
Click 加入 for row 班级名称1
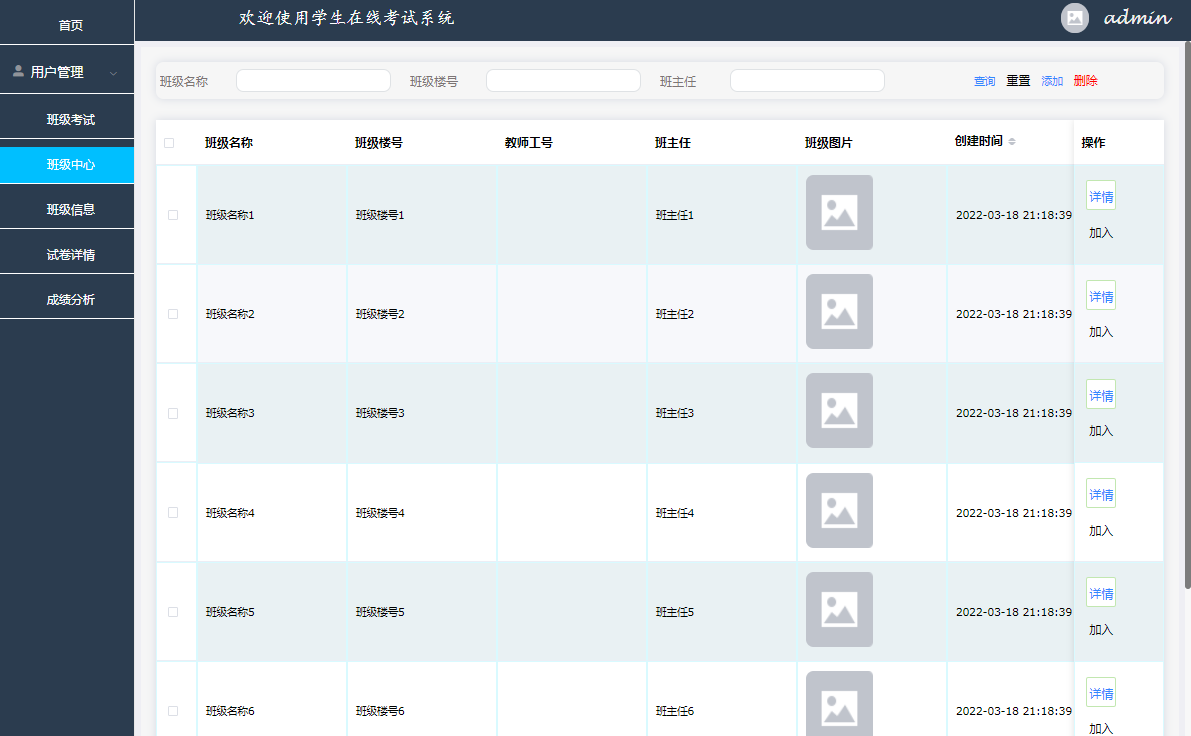1101,233
